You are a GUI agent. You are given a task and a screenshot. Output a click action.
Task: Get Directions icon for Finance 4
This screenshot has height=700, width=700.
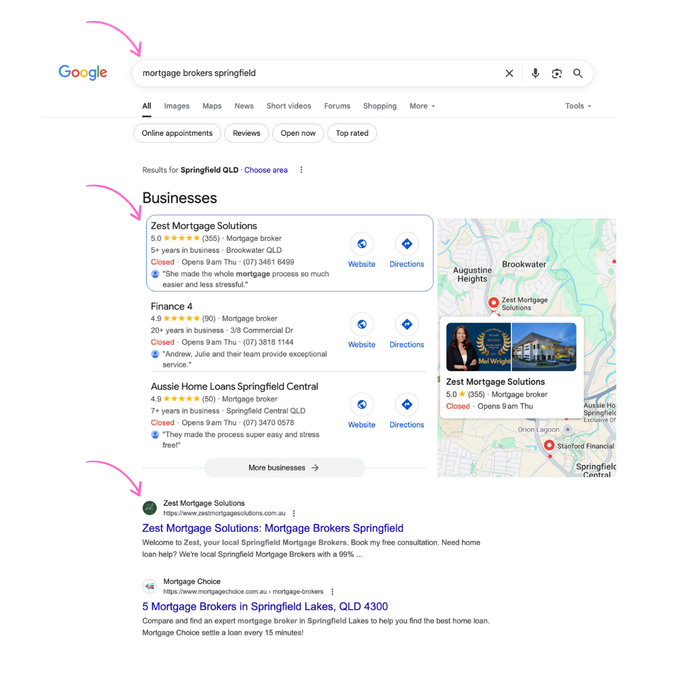point(407,324)
